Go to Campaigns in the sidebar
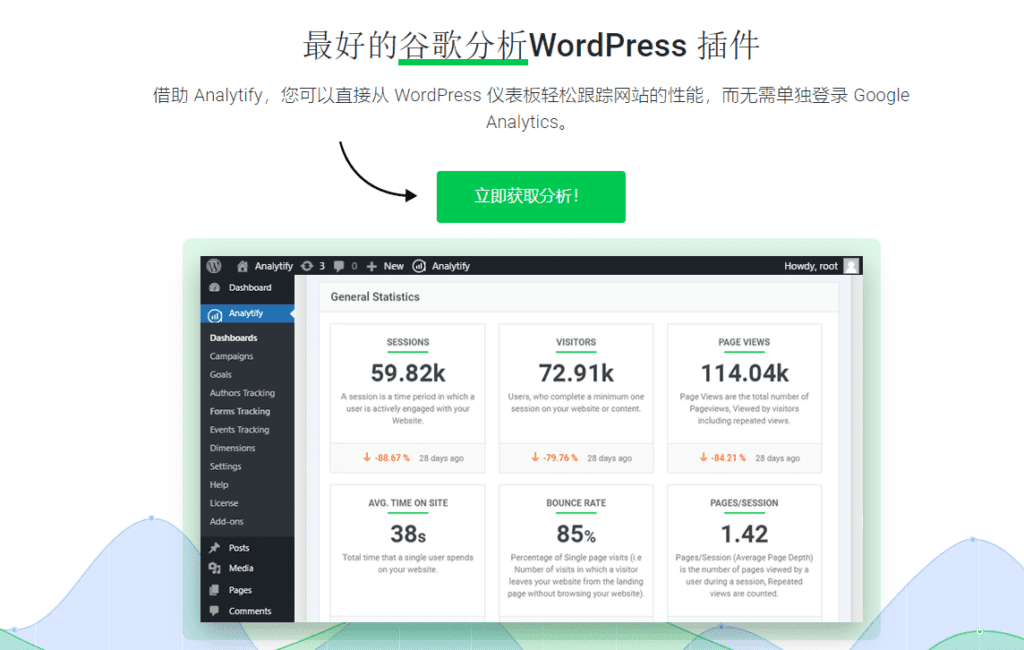The image size is (1024, 650). pyautogui.click(x=231, y=356)
